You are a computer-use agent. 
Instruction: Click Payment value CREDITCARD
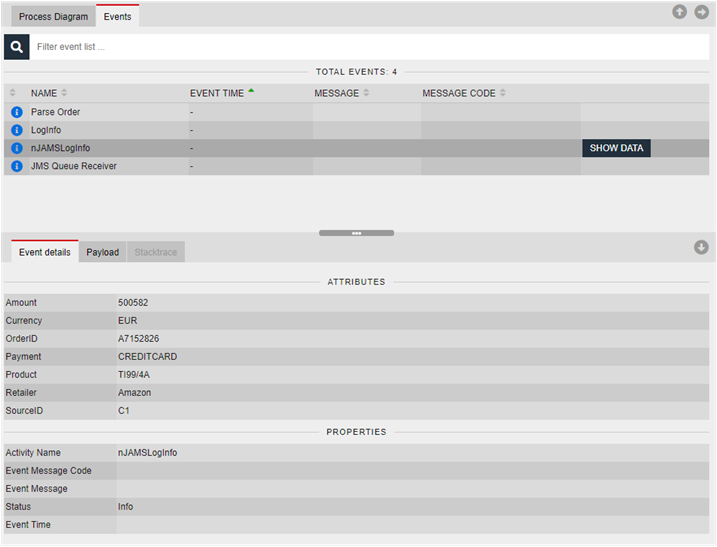(148, 357)
